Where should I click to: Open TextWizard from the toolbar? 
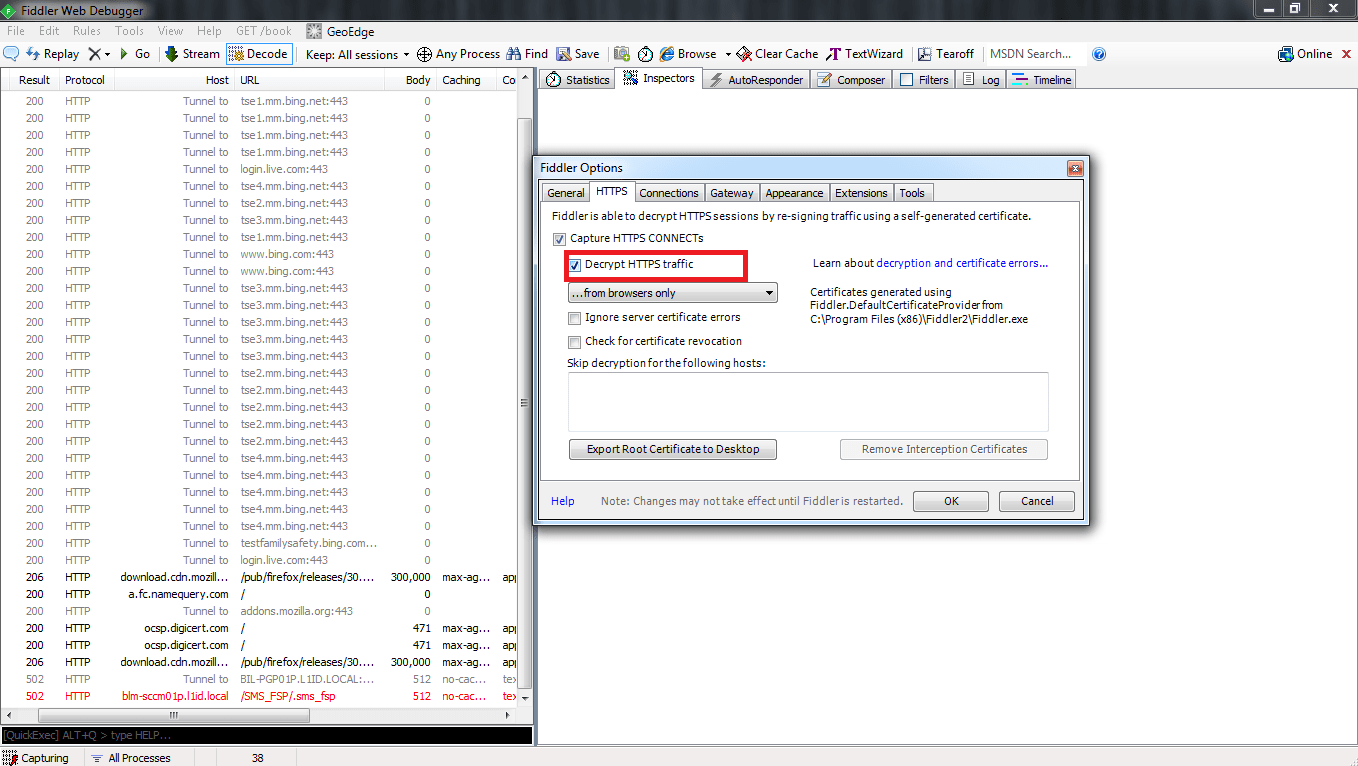point(865,54)
